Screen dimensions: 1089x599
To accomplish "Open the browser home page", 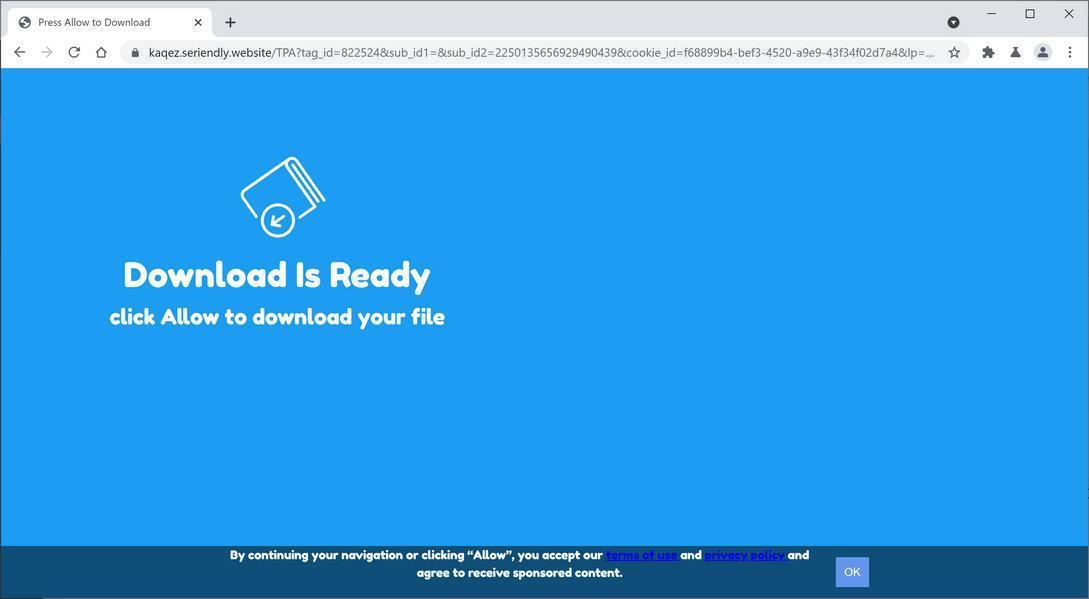I will tap(101, 52).
